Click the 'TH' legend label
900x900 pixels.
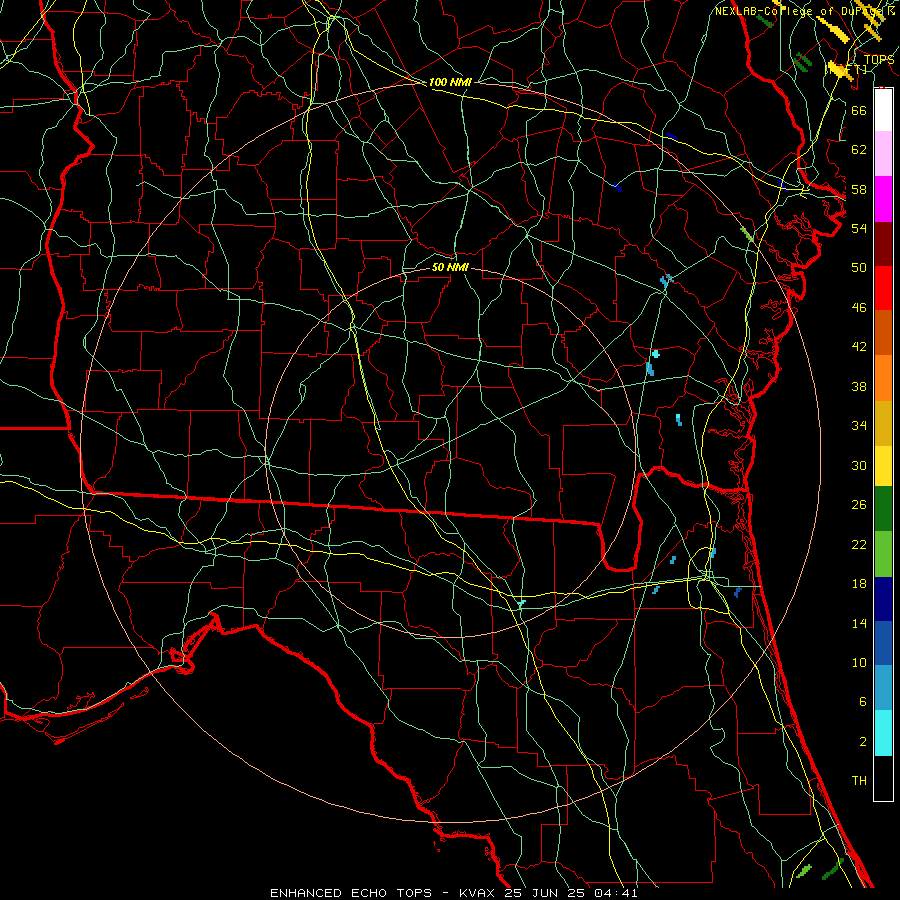pos(859,781)
